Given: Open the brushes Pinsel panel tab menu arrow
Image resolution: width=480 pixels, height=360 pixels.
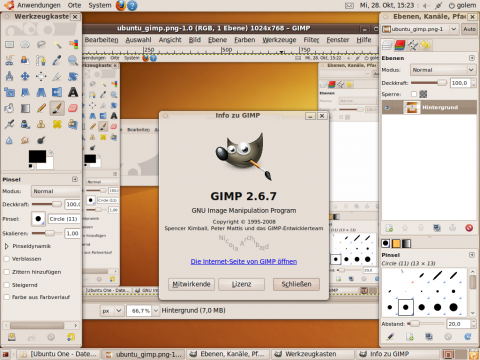Looking at the screenshot, I should pyautogui.click(x=472, y=255).
